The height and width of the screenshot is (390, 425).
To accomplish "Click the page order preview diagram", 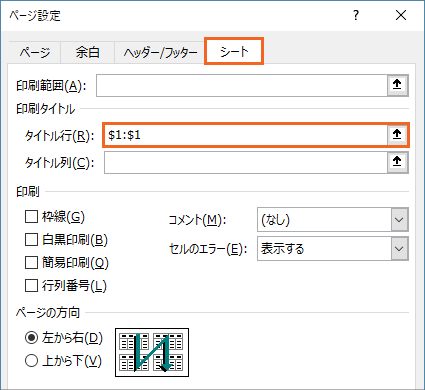I will (x=152, y=352).
